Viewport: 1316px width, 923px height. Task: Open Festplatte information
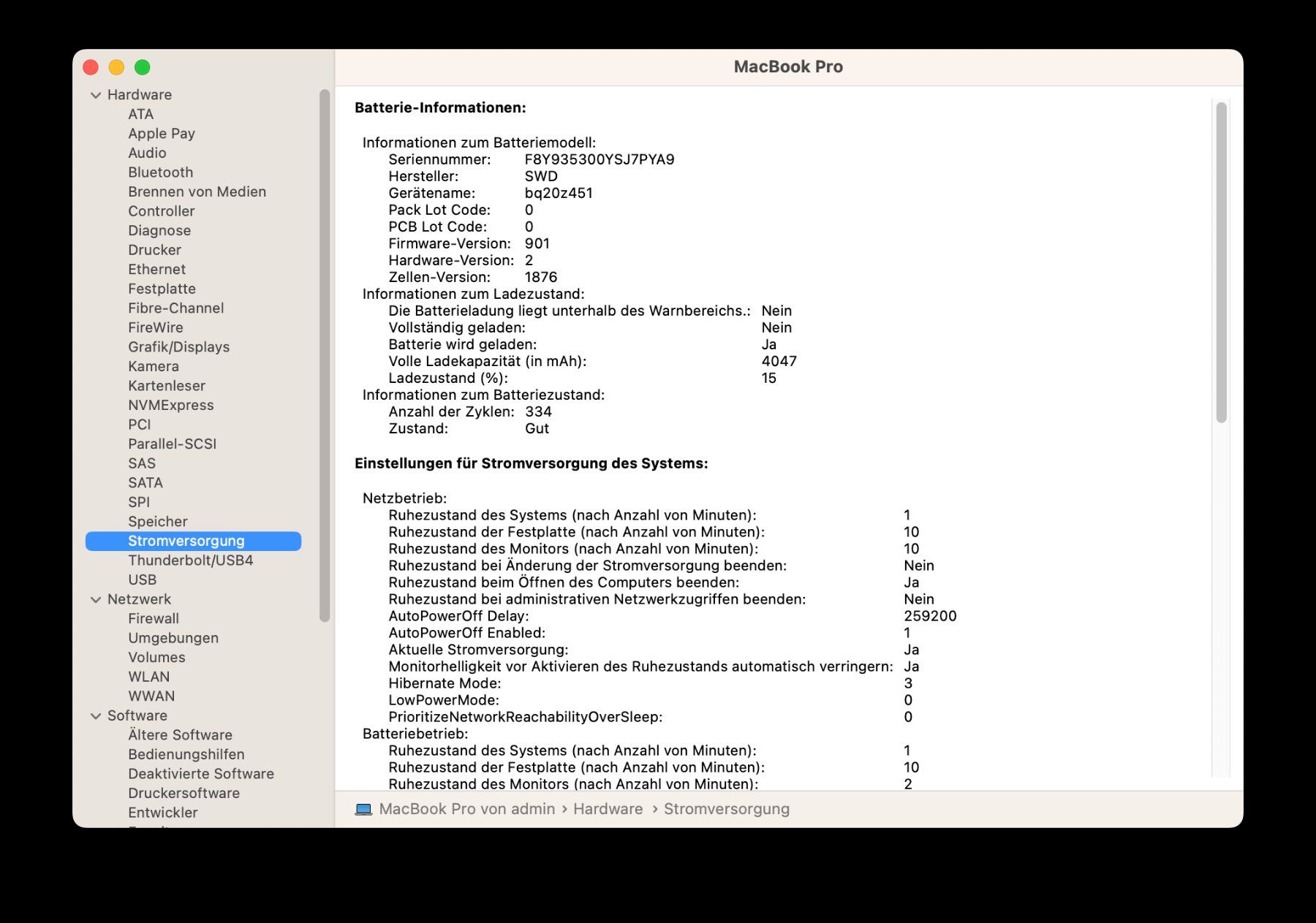coord(162,289)
